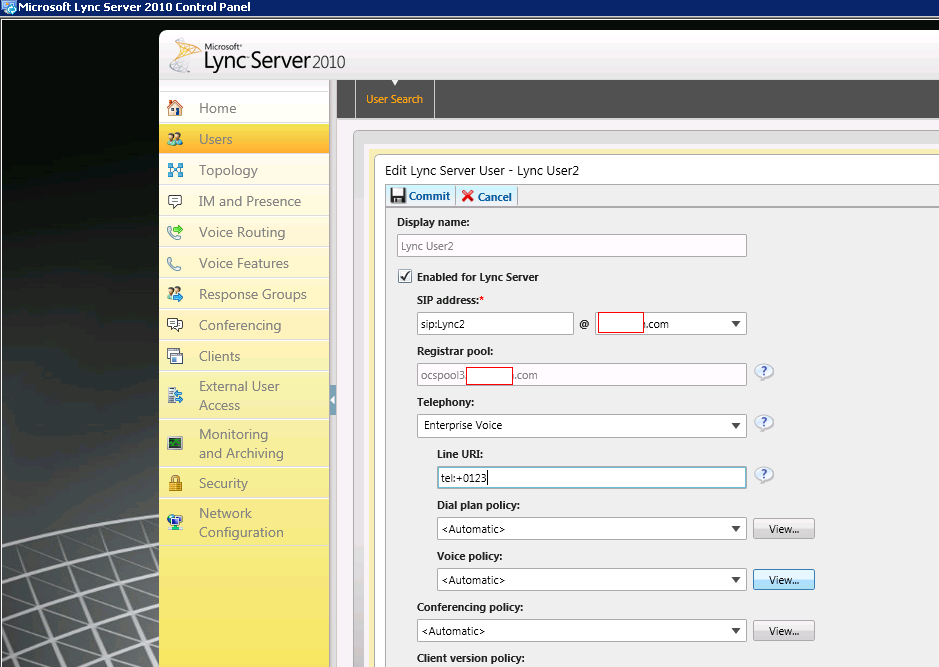The width and height of the screenshot is (939, 667).
Task: Open help icon next to Registrar pool
Action: coord(764,373)
